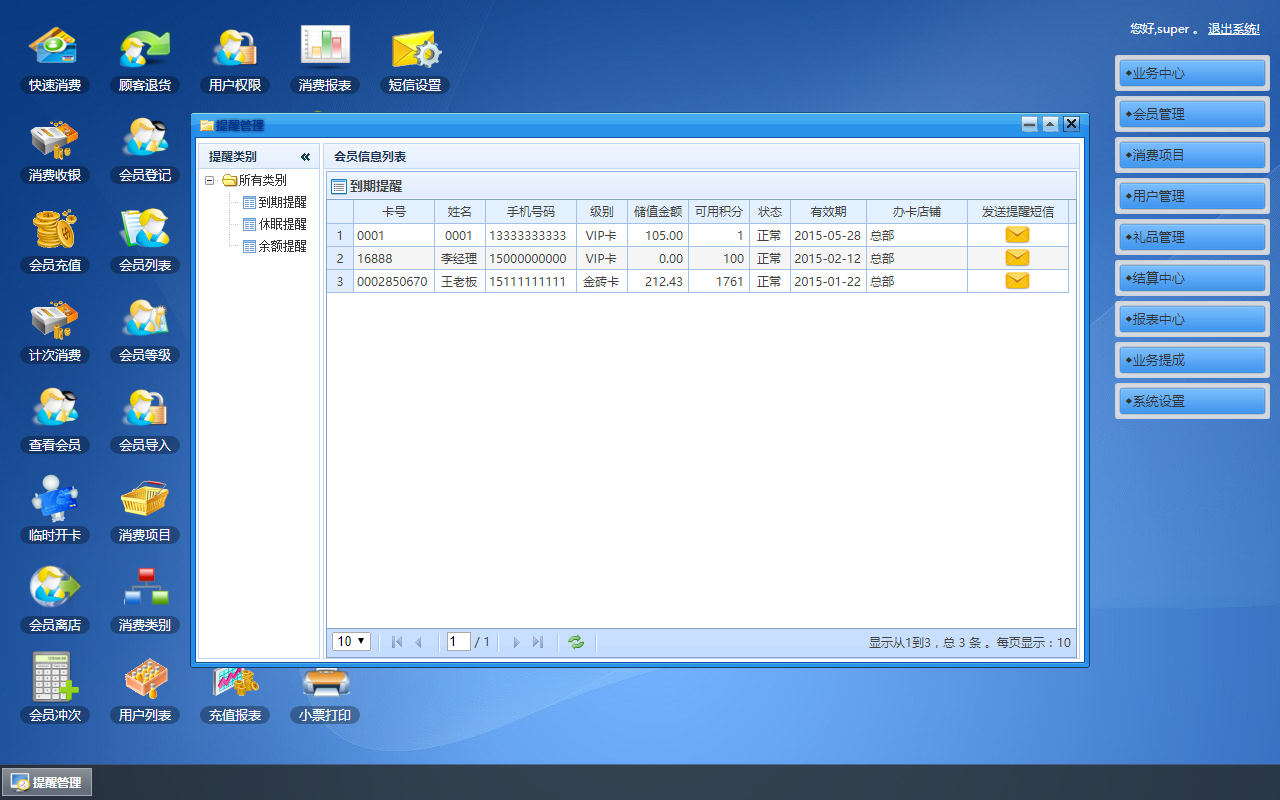Select 休眠提醒 in the category tree

[282, 224]
